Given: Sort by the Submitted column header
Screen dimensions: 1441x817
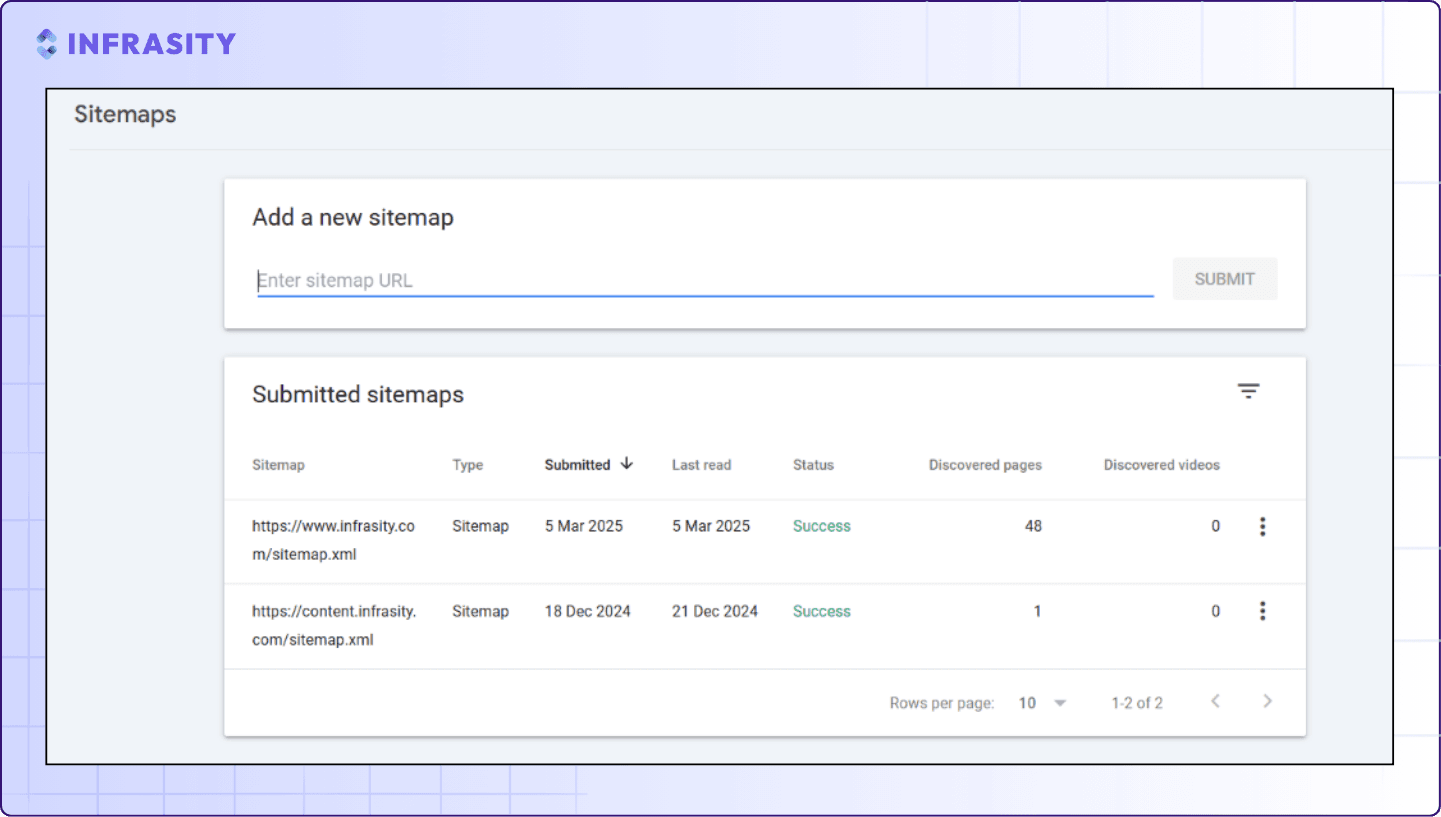Looking at the screenshot, I should (x=577, y=465).
